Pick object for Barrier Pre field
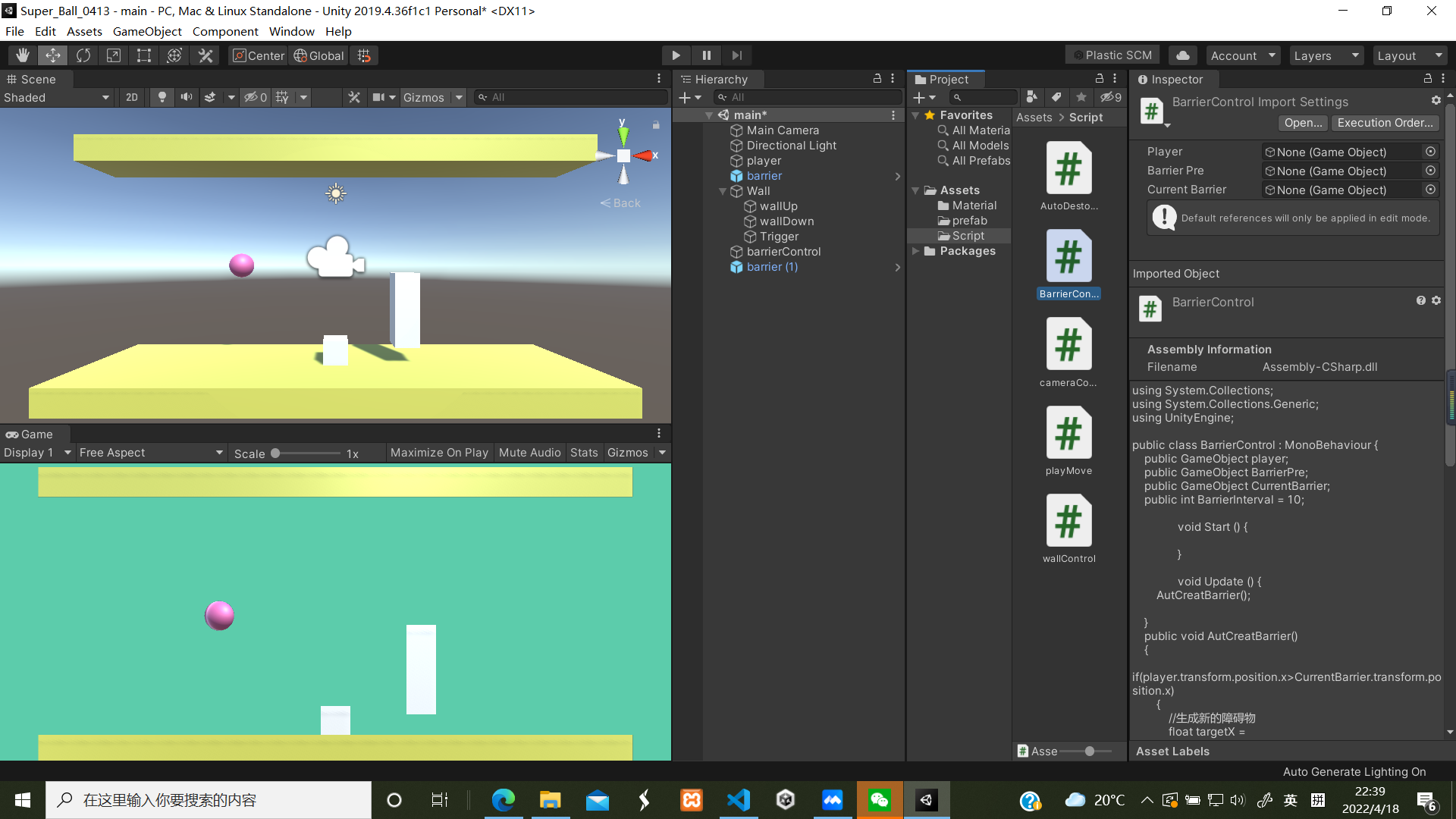Viewport: 1456px width, 819px height. coord(1430,171)
